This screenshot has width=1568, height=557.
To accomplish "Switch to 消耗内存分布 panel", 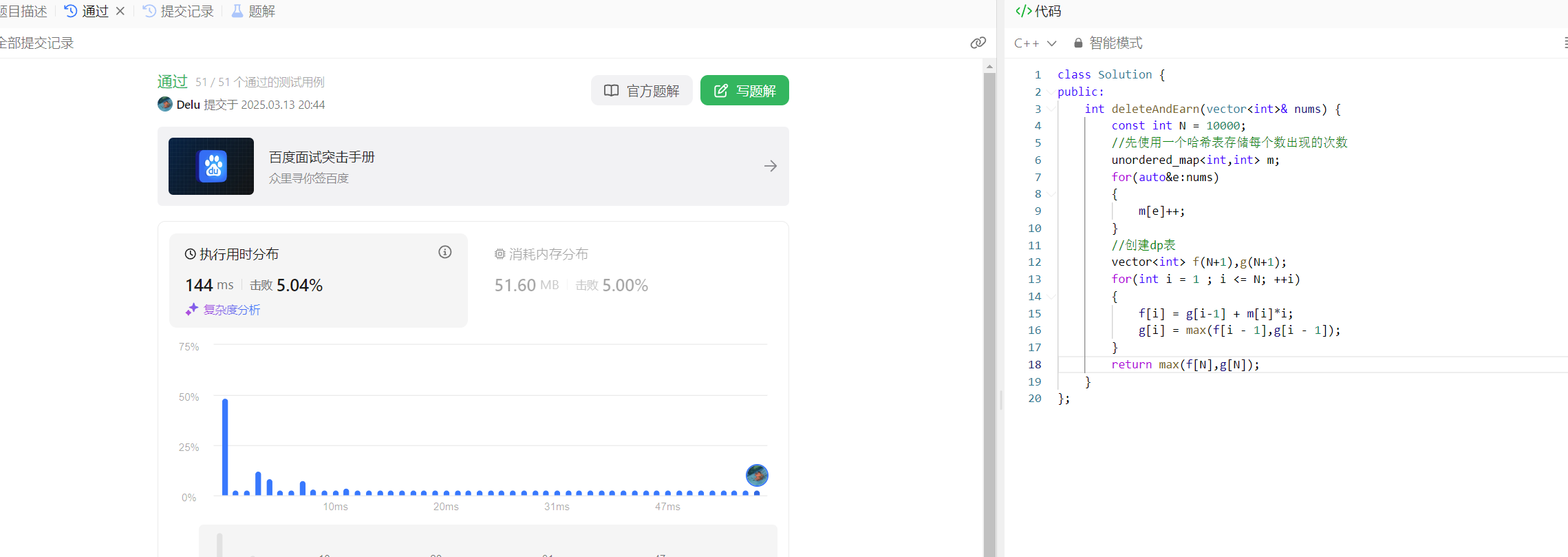I will [541, 254].
